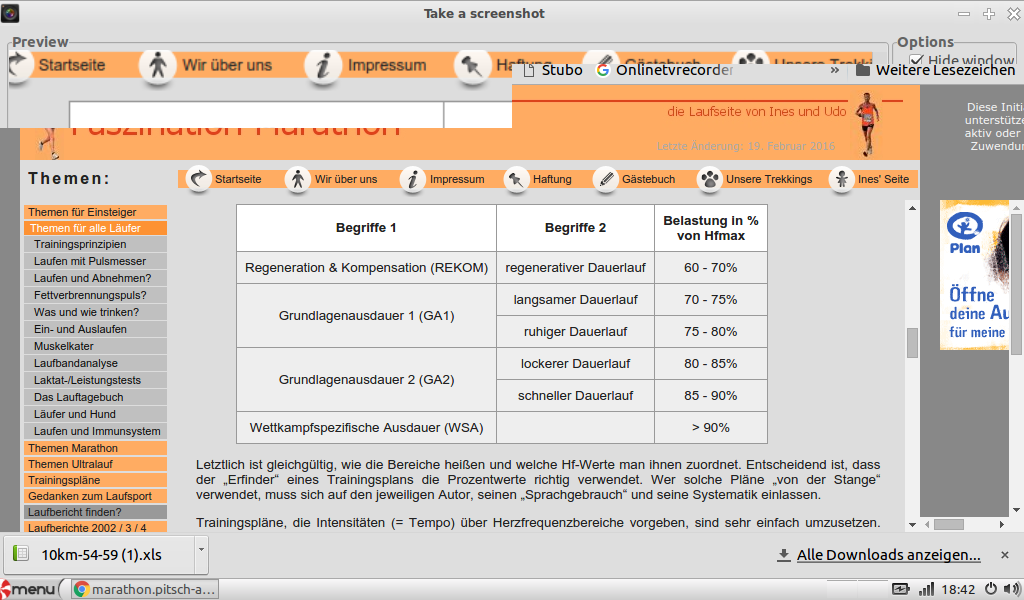Click the Haftung gavel icon in webpage navigation

[x=515, y=179]
